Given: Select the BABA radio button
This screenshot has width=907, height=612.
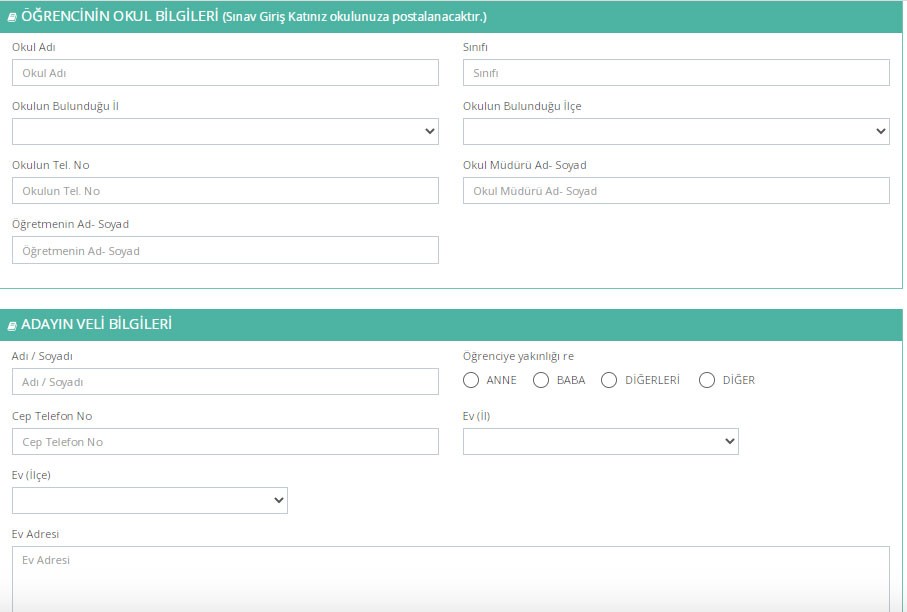Looking at the screenshot, I should (541, 380).
